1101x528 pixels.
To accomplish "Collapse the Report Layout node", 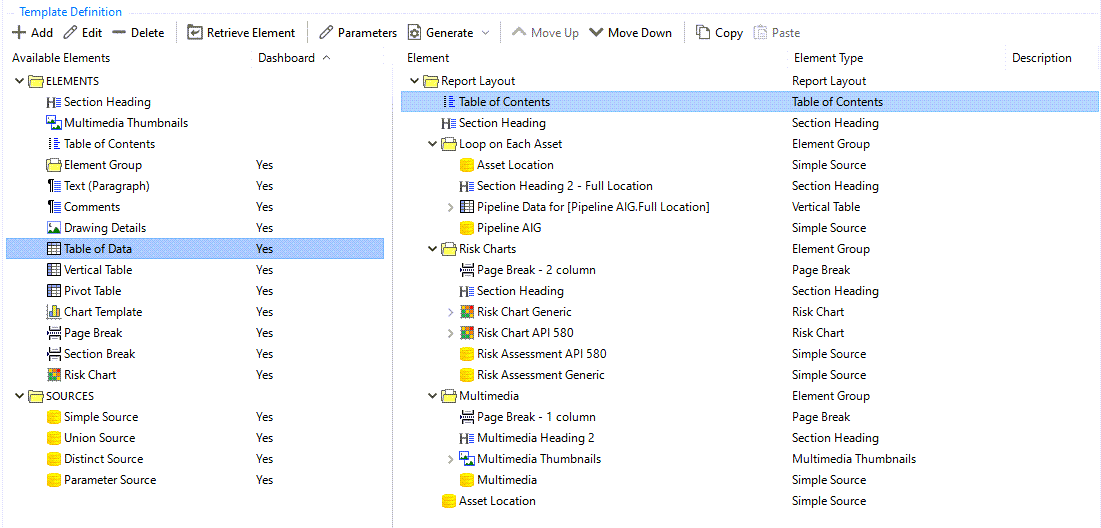I will click(x=414, y=81).
